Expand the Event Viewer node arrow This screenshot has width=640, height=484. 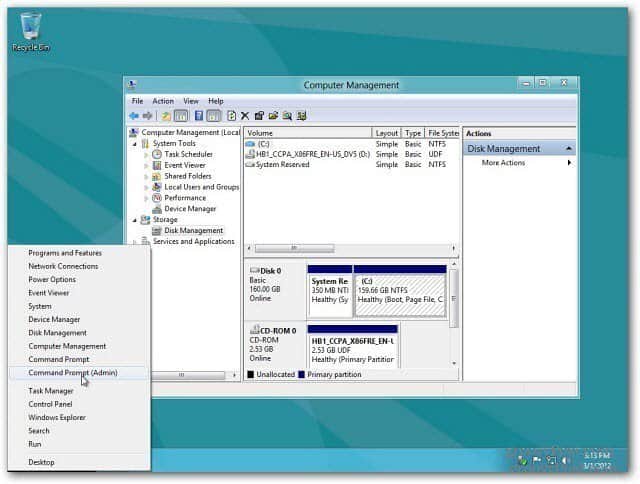[x=146, y=166]
